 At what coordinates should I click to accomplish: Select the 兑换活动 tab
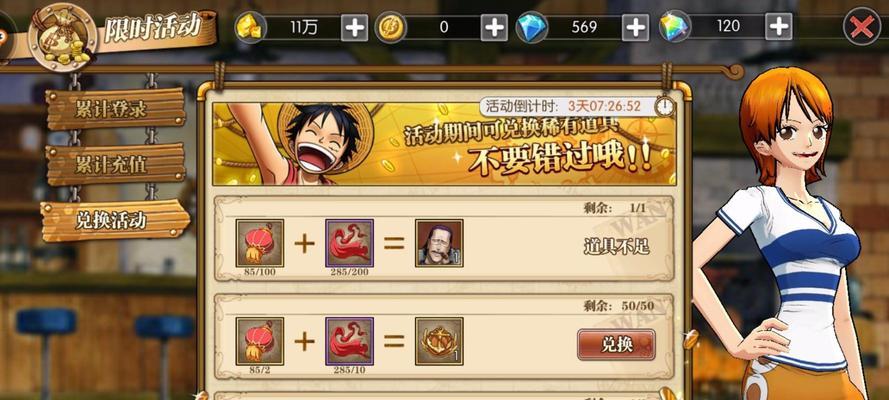click(x=116, y=220)
